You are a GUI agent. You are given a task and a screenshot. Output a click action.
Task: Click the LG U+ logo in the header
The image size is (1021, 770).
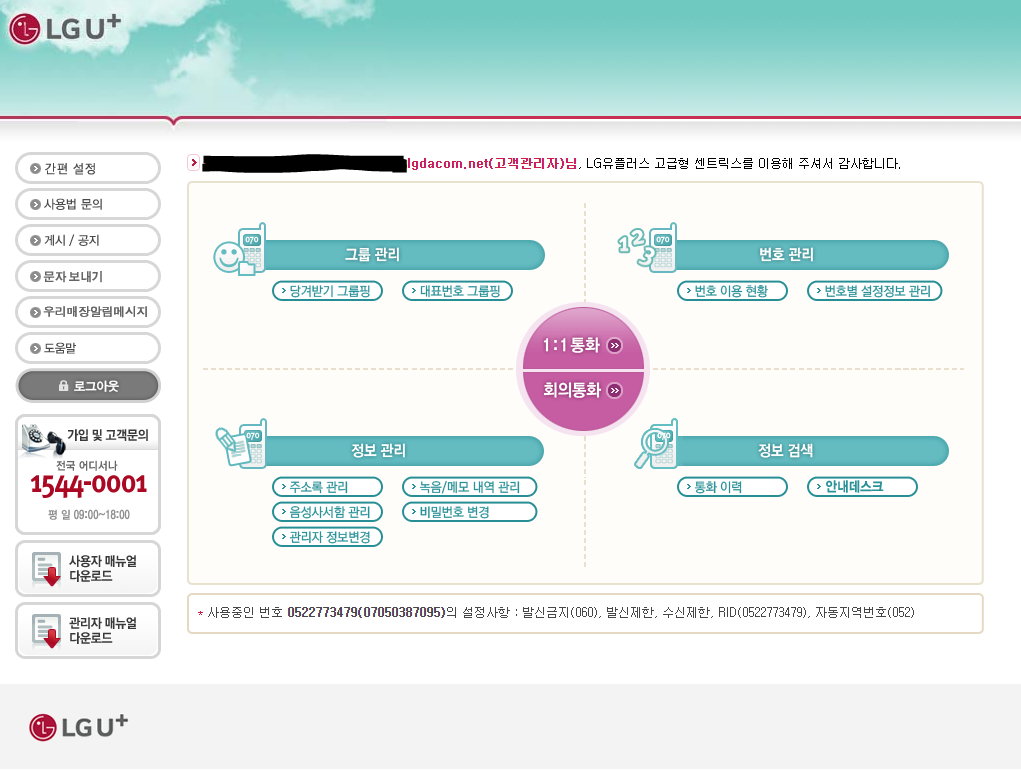pos(65,29)
